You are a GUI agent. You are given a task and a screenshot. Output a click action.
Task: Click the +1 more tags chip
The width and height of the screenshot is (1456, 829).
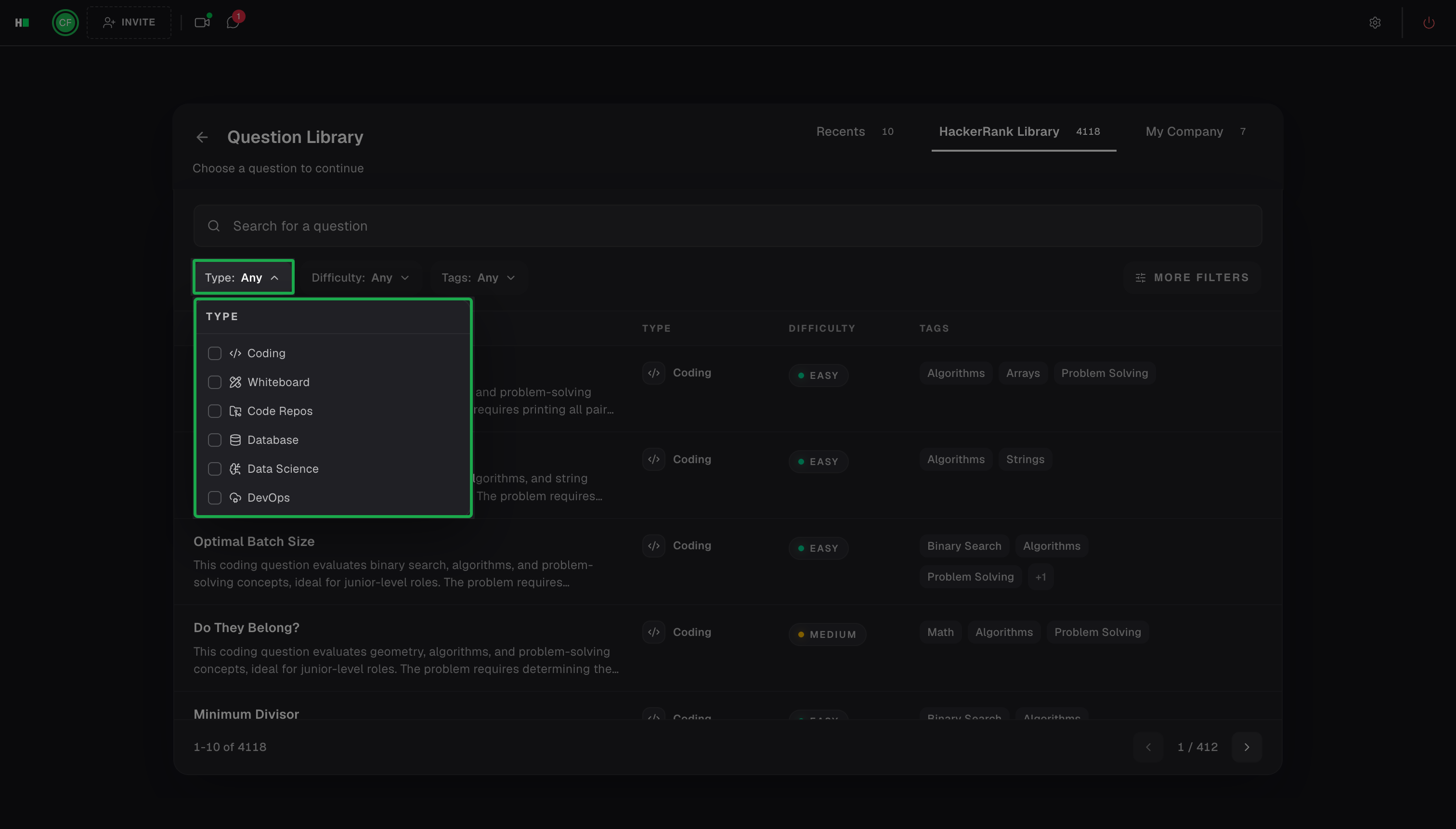1040,577
